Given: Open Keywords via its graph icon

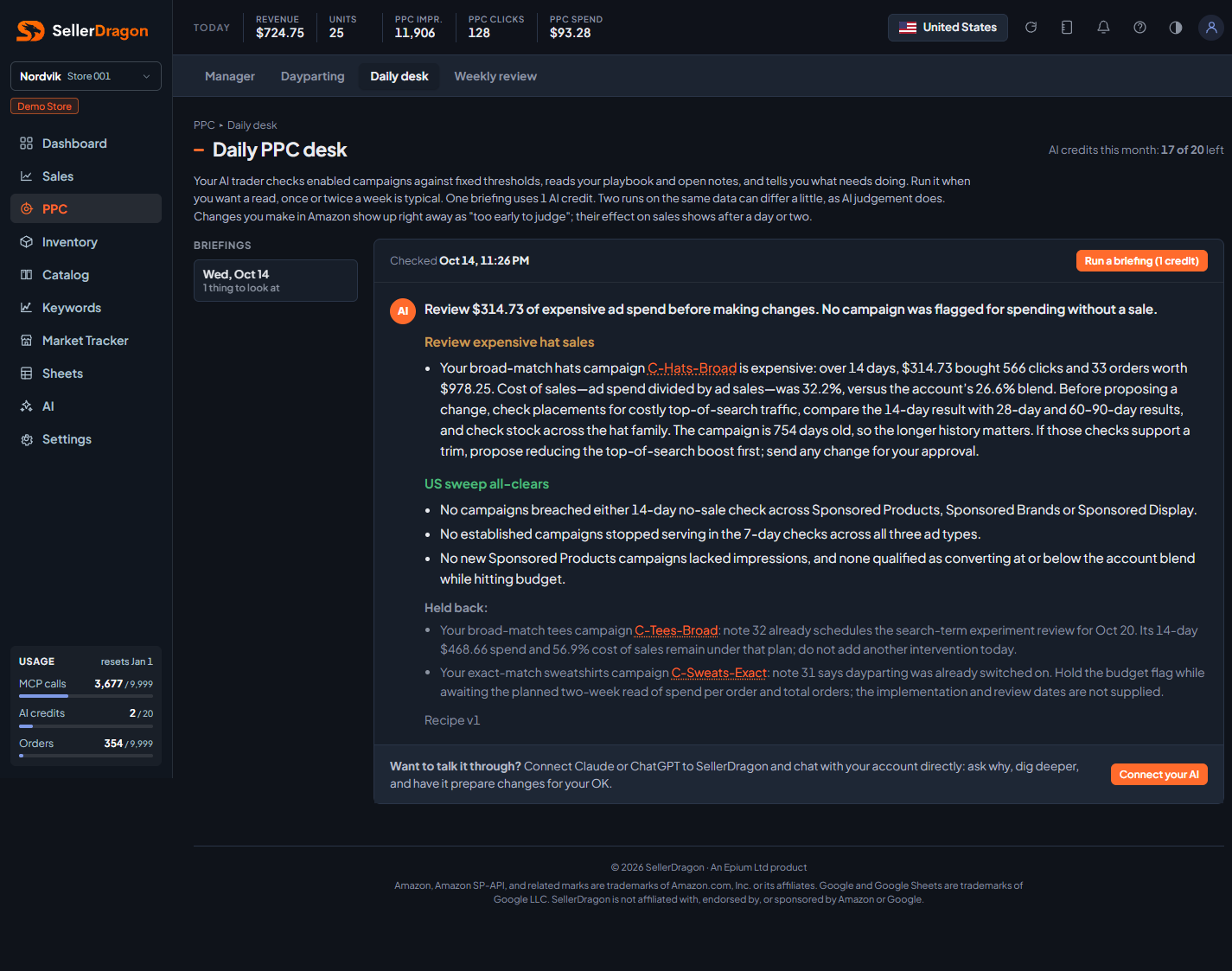Looking at the screenshot, I should pyautogui.click(x=27, y=308).
